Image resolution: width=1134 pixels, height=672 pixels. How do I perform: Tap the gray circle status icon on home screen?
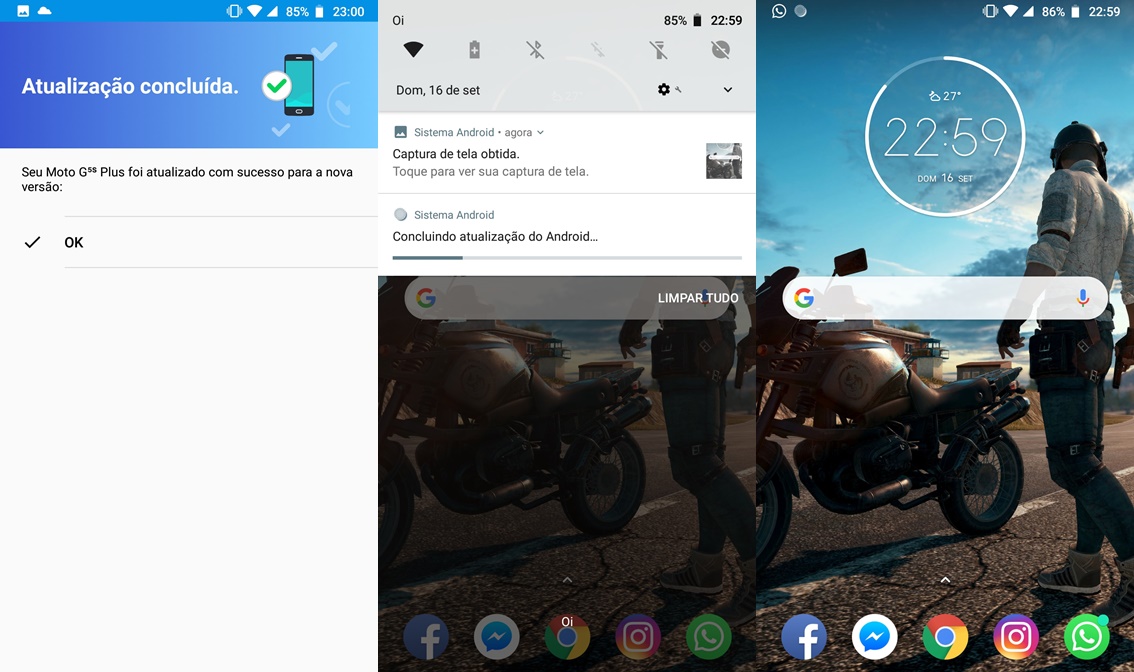[801, 11]
